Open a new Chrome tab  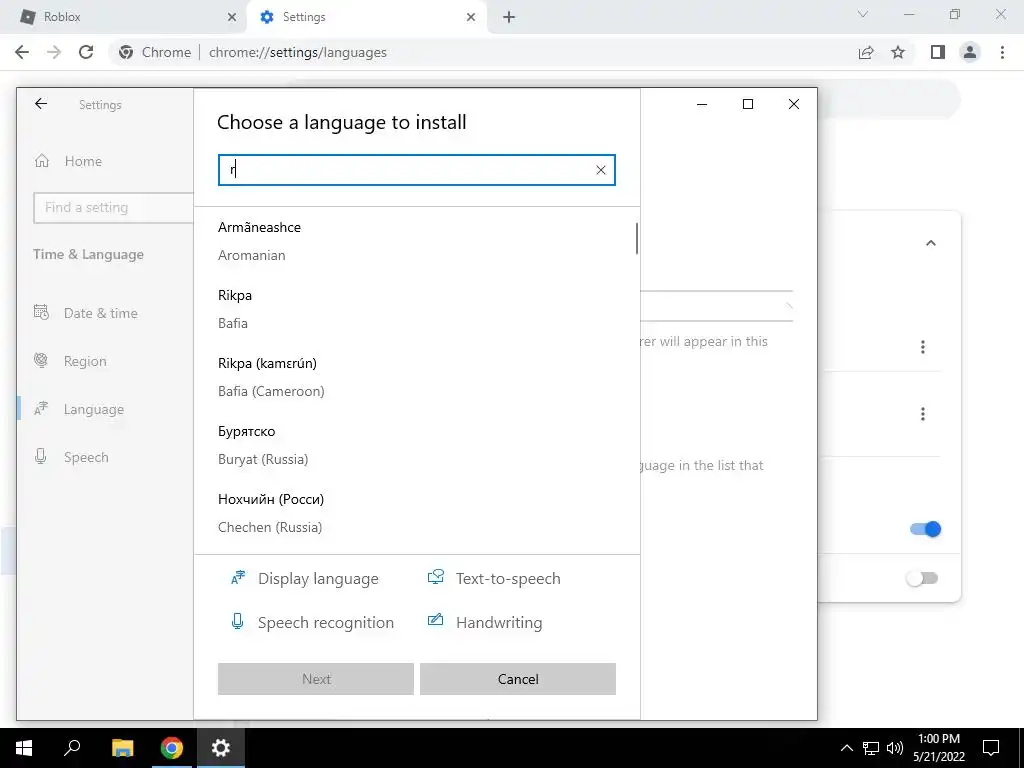click(509, 18)
